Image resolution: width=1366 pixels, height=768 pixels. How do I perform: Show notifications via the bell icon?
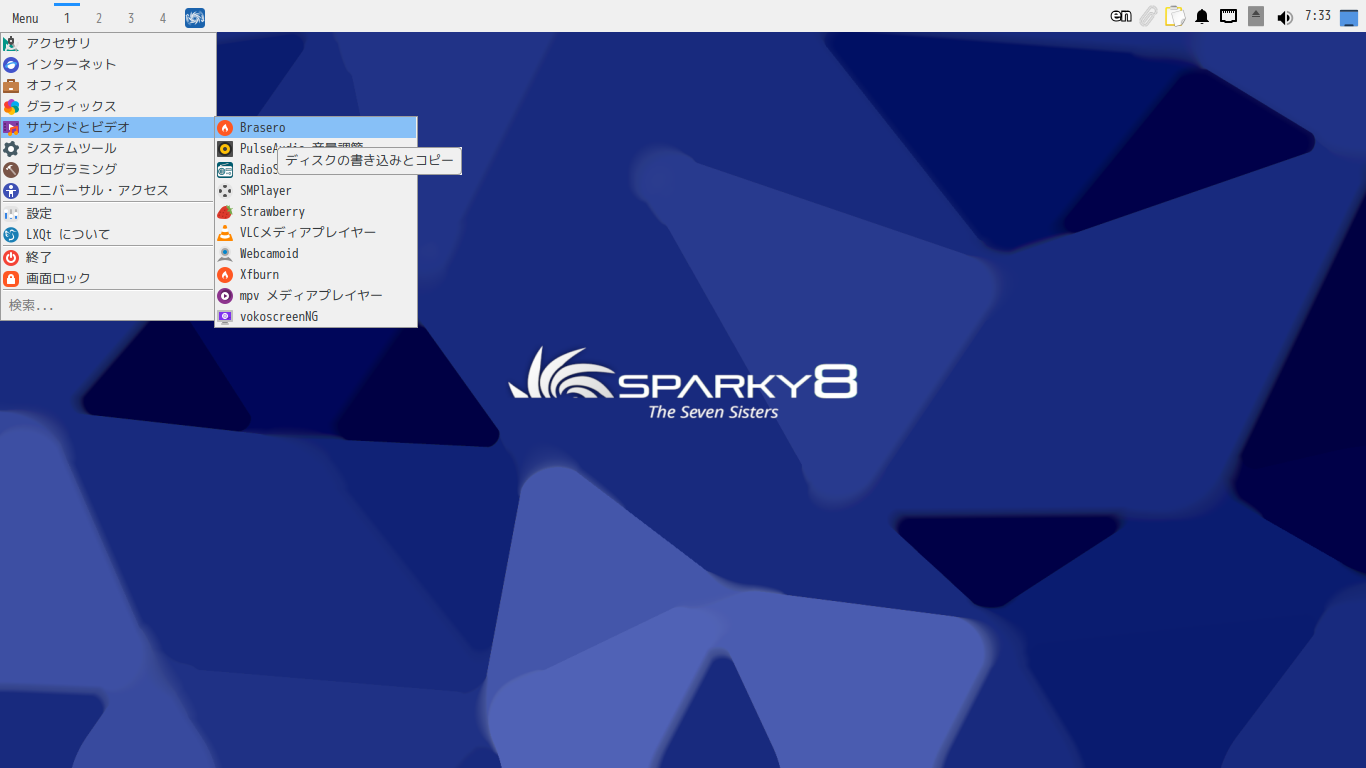1202,17
